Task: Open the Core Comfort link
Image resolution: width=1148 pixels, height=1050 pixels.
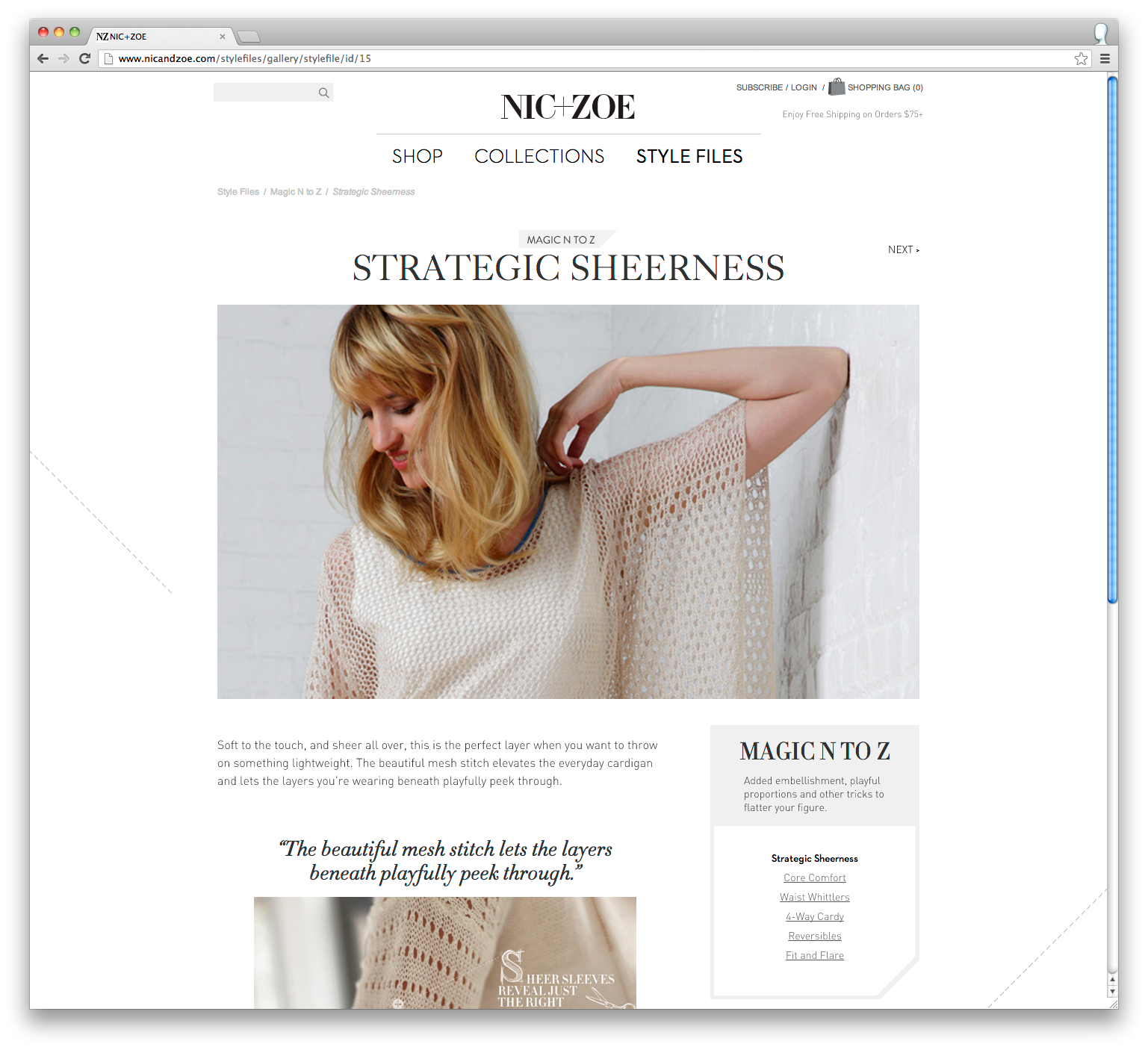Action: pyautogui.click(x=815, y=877)
